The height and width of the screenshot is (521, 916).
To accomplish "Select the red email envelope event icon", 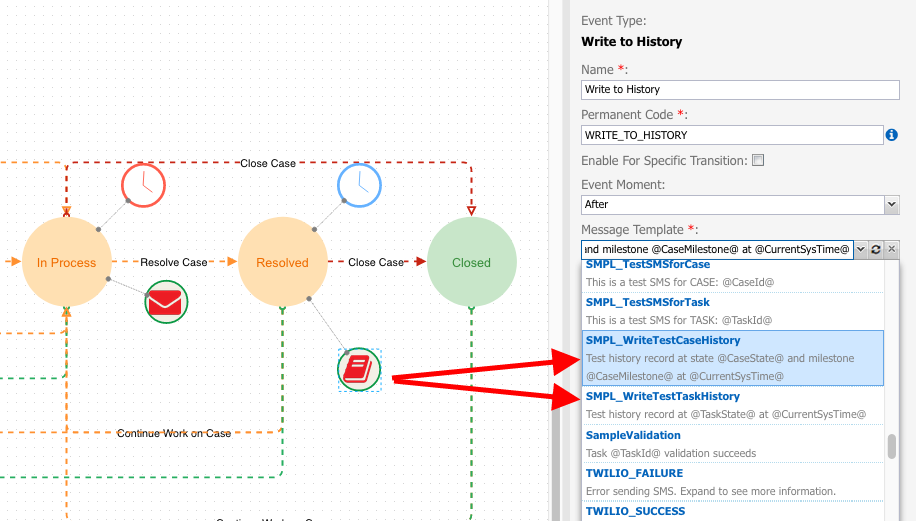I will point(166,302).
